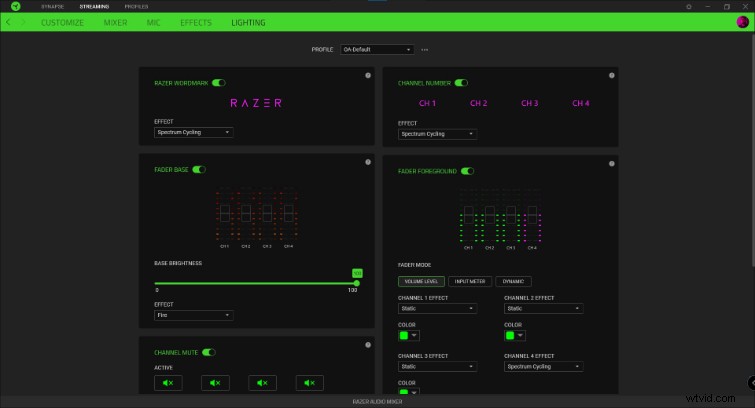Disable the Fader Base switch
Image resolution: width=755 pixels, height=408 pixels.
point(199,170)
